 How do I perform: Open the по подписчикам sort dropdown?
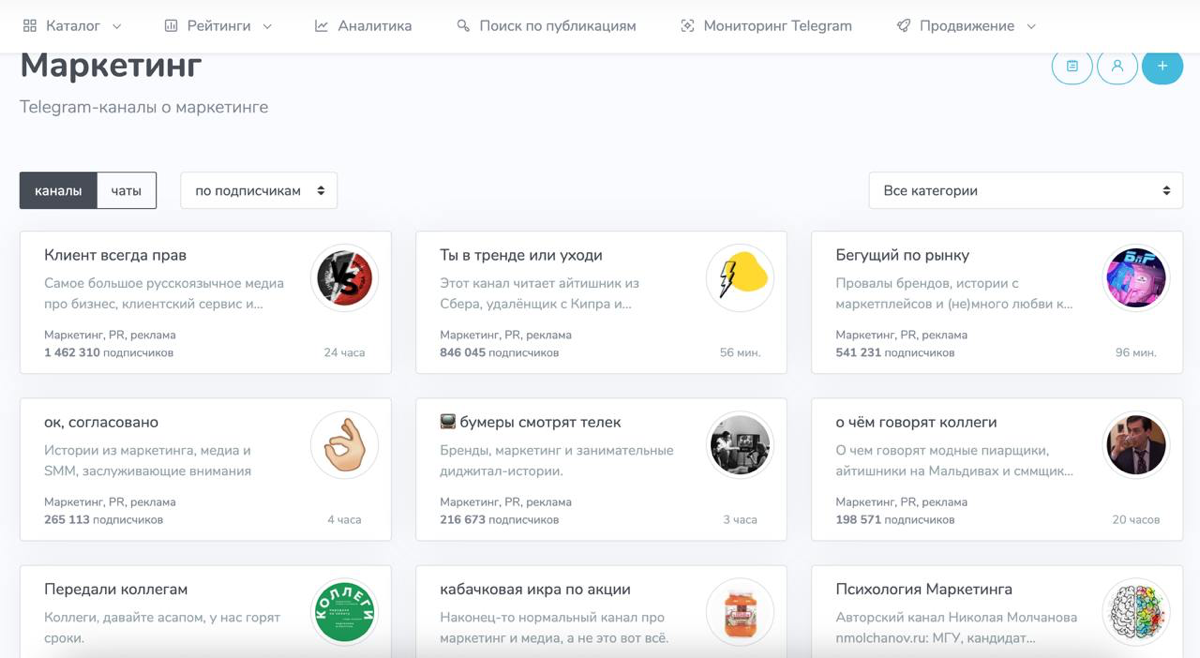click(x=259, y=190)
